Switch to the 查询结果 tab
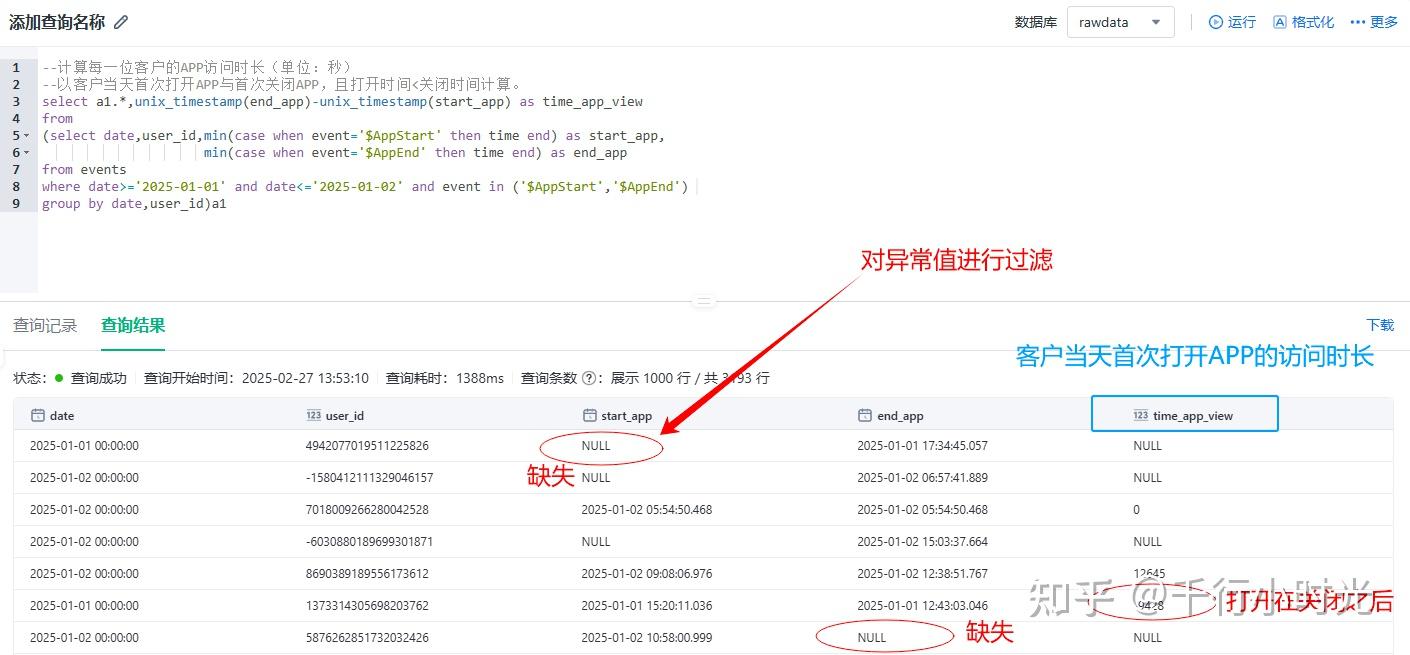1410x655 pixels. (133, 325)
